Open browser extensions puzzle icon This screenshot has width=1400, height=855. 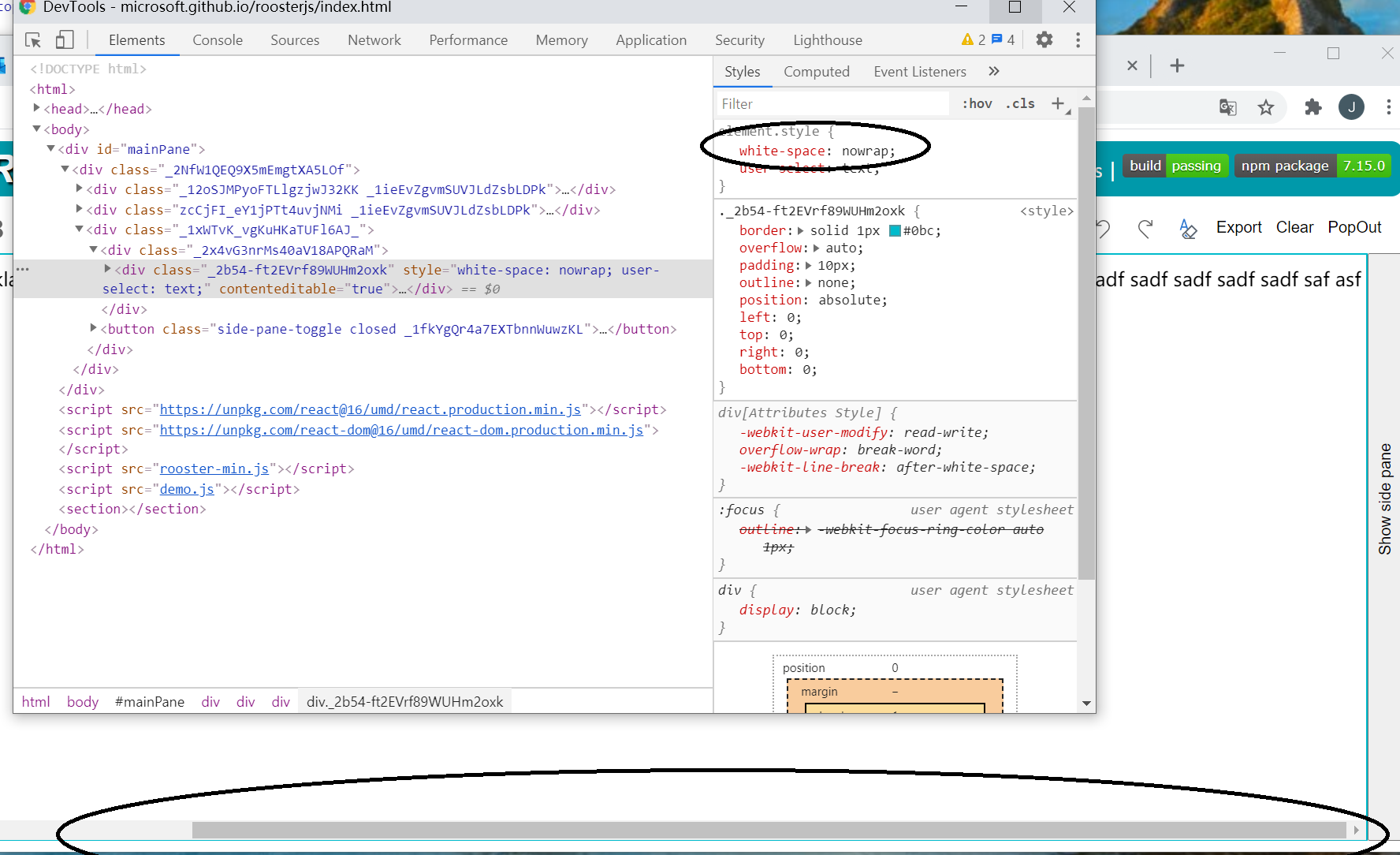1312,107
